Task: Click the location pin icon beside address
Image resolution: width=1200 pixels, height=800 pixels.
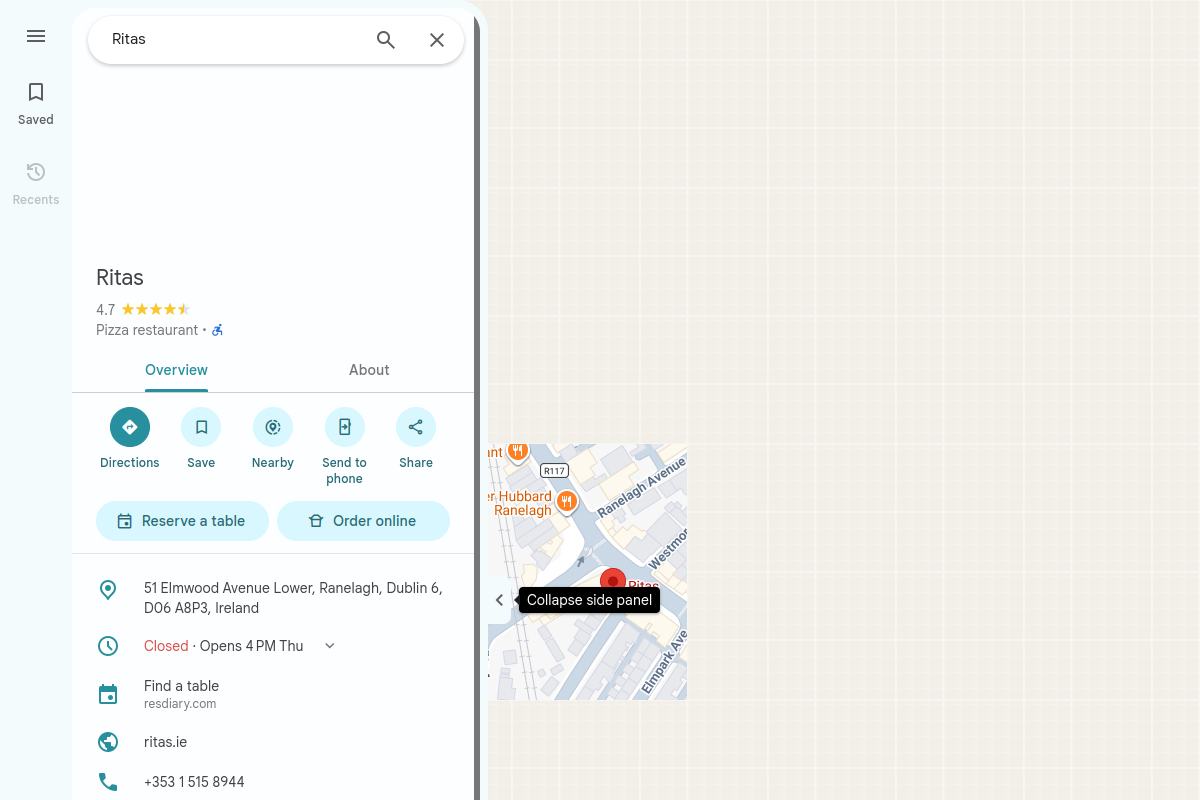Action: [x=108, y=590]
